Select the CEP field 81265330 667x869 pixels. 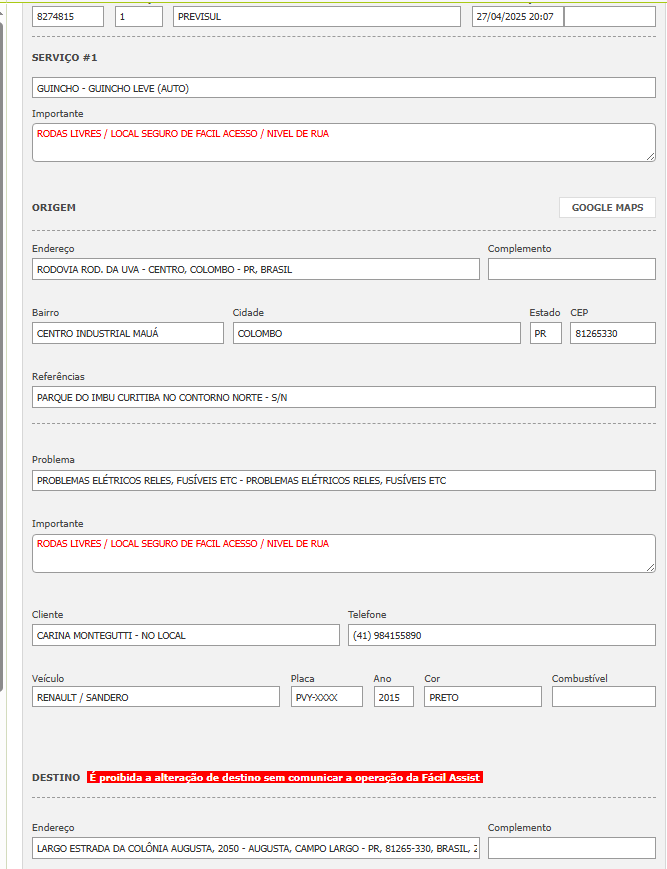pos(612,333)
